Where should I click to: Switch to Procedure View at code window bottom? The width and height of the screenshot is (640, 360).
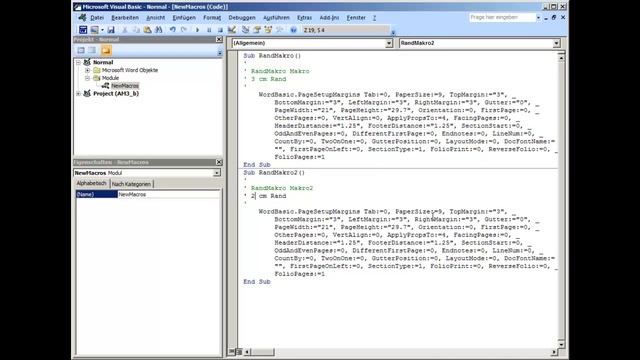click(x=231, y=351)
